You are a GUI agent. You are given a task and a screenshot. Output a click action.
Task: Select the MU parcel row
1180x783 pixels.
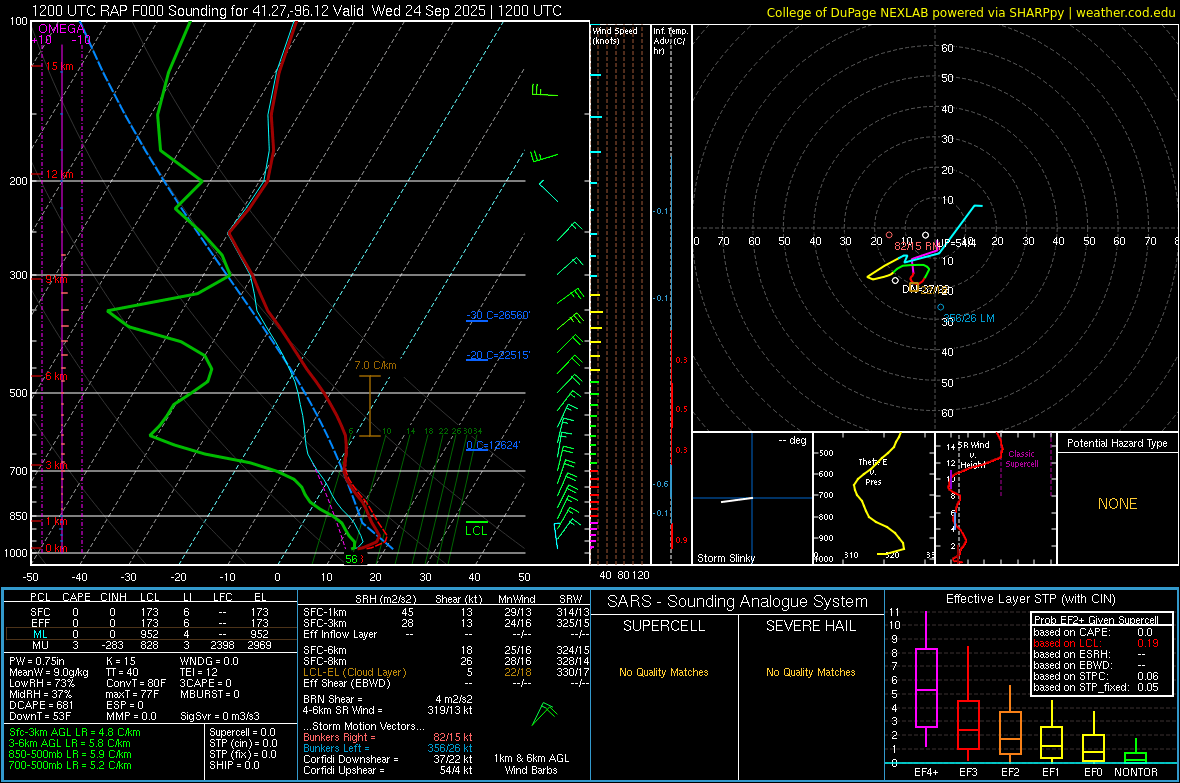[x=150, y=645]
